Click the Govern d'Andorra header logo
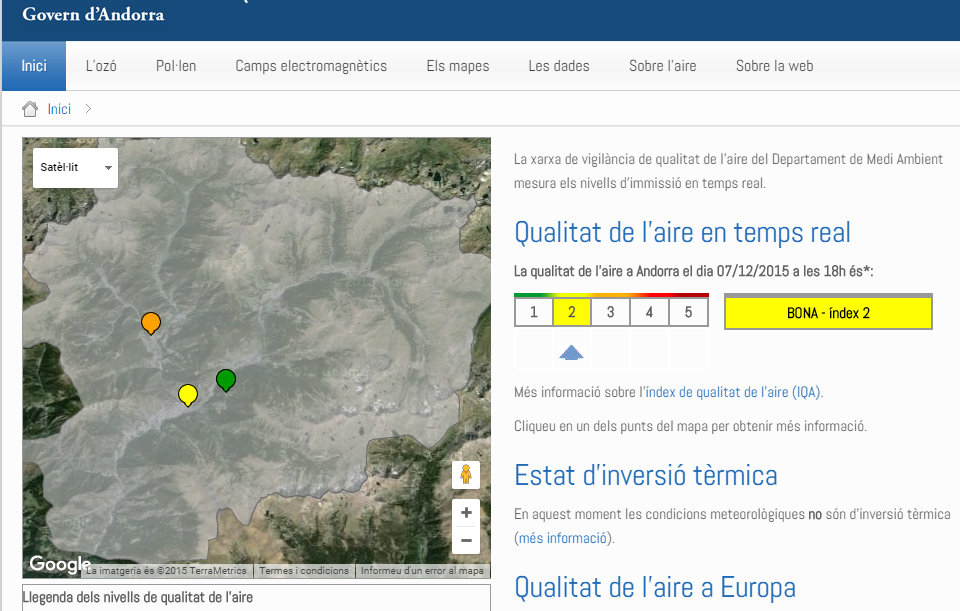The width and height of the screenshot is (960, 611). coord(93,14)
